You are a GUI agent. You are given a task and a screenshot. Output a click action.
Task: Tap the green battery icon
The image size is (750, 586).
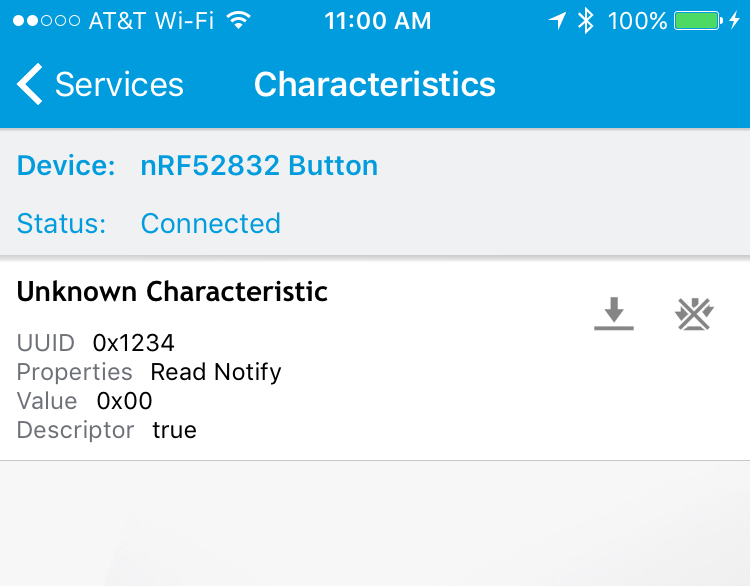(x=698, y=21)
